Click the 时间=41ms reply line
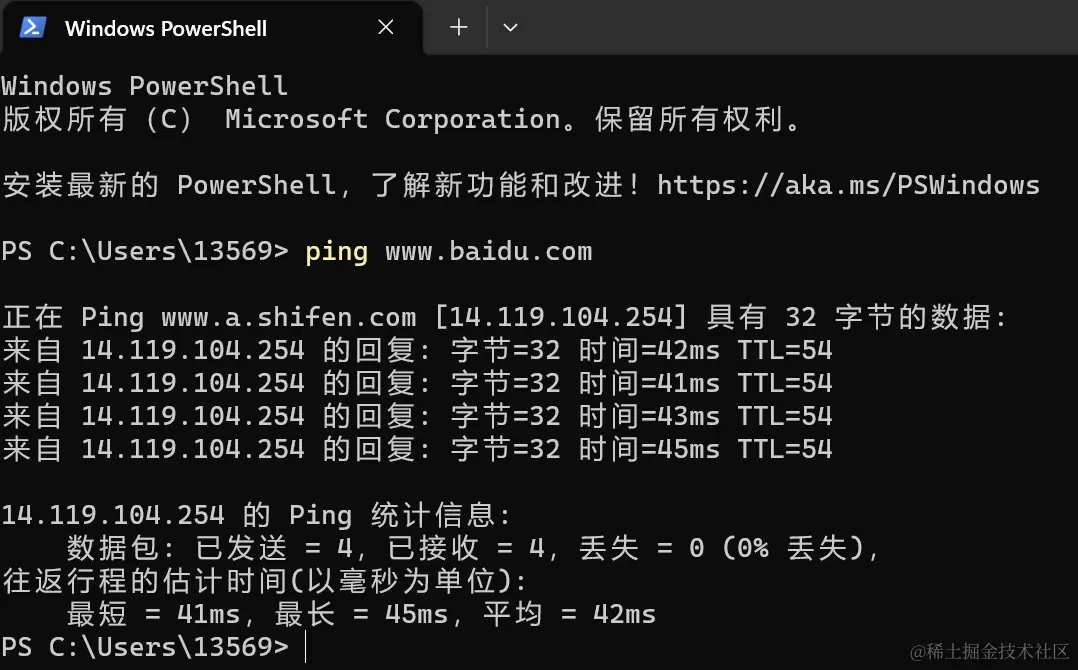 (x=417, y=383)
